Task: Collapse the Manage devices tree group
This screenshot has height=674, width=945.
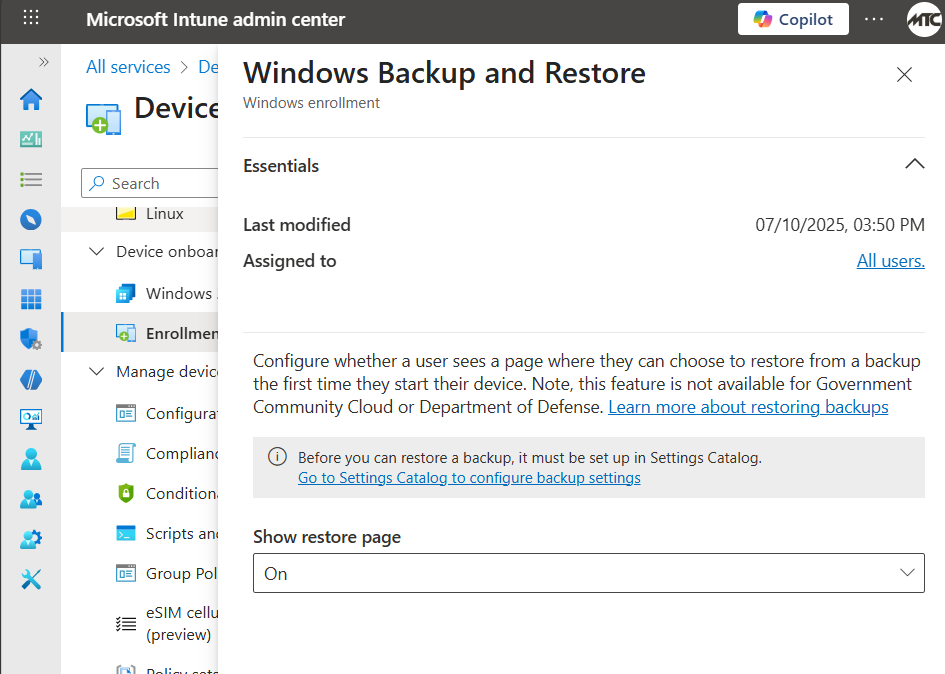Action: coord(96,372)
